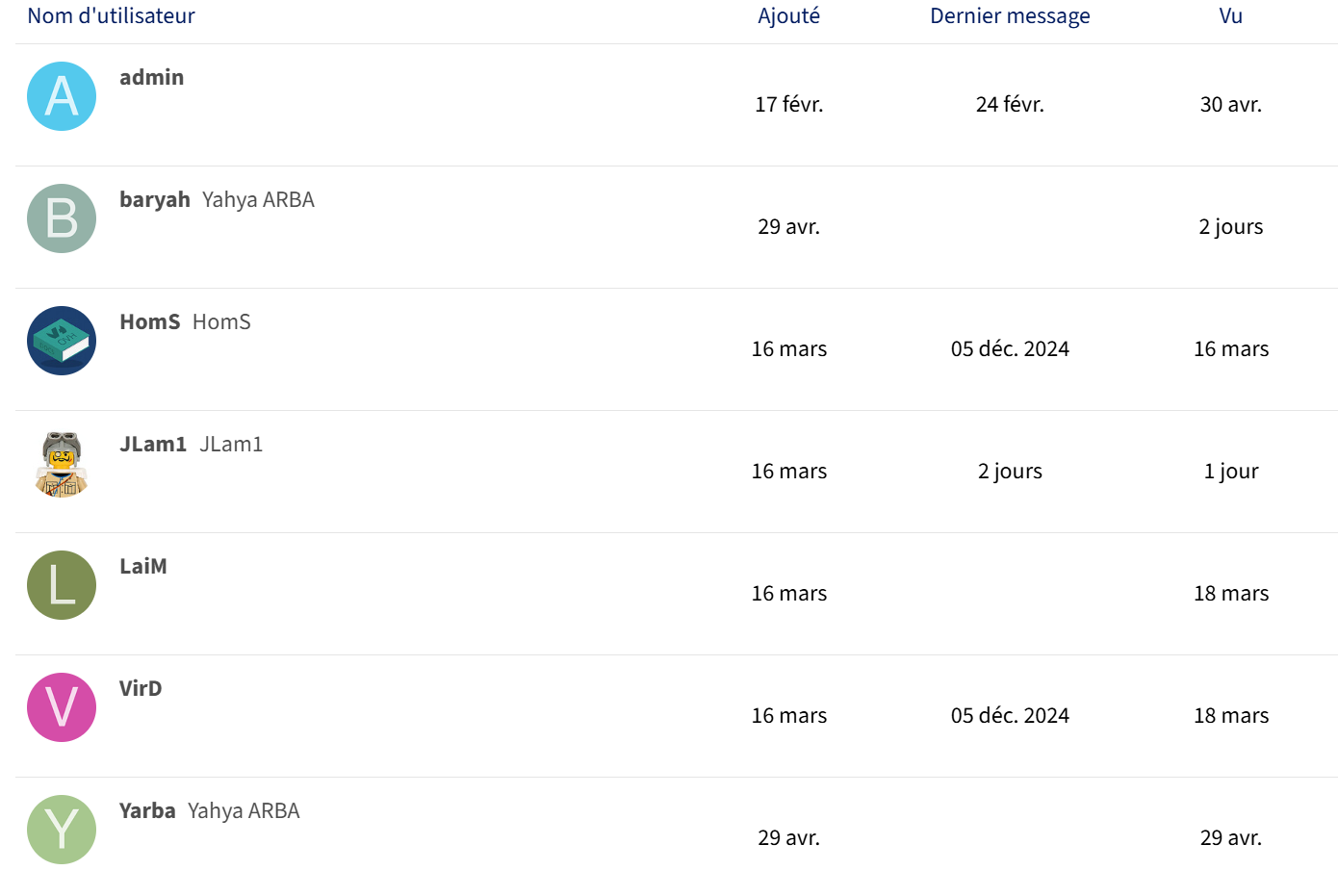This screenshot has height=896, width=1338.
Task: Sort by Ajouté column header
Action: coord(789,15)
